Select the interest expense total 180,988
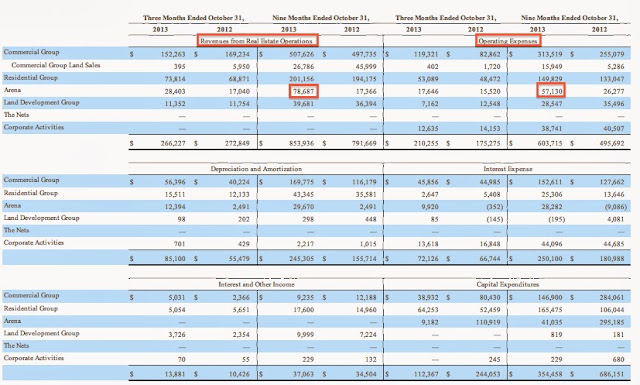The image size is (640, 385). click(612, 258)
